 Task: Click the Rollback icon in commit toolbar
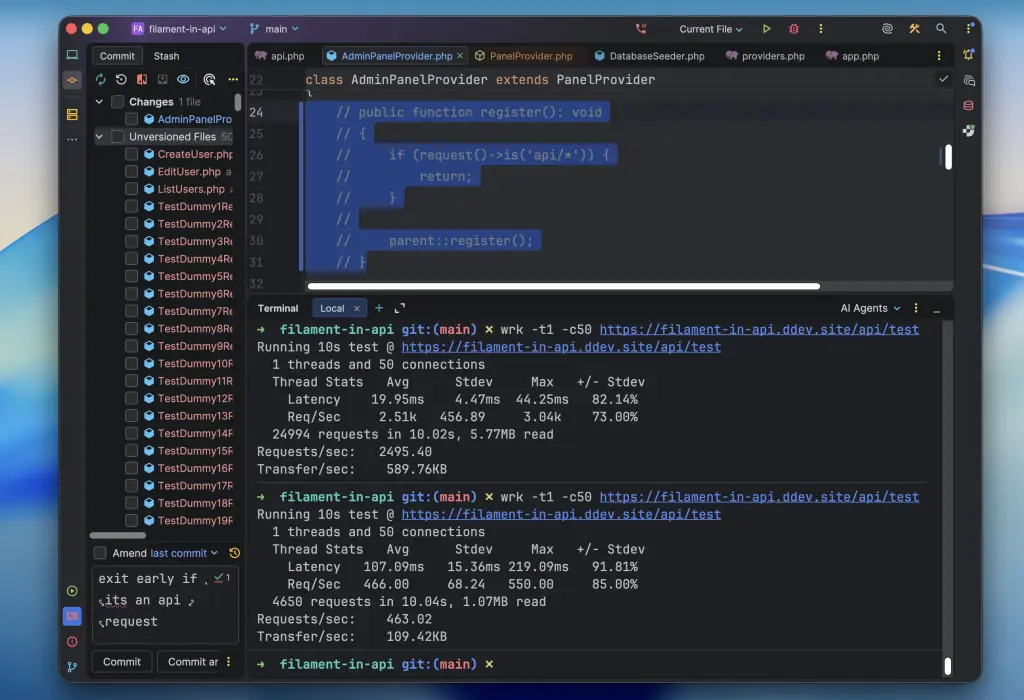[x=121, y=79]
